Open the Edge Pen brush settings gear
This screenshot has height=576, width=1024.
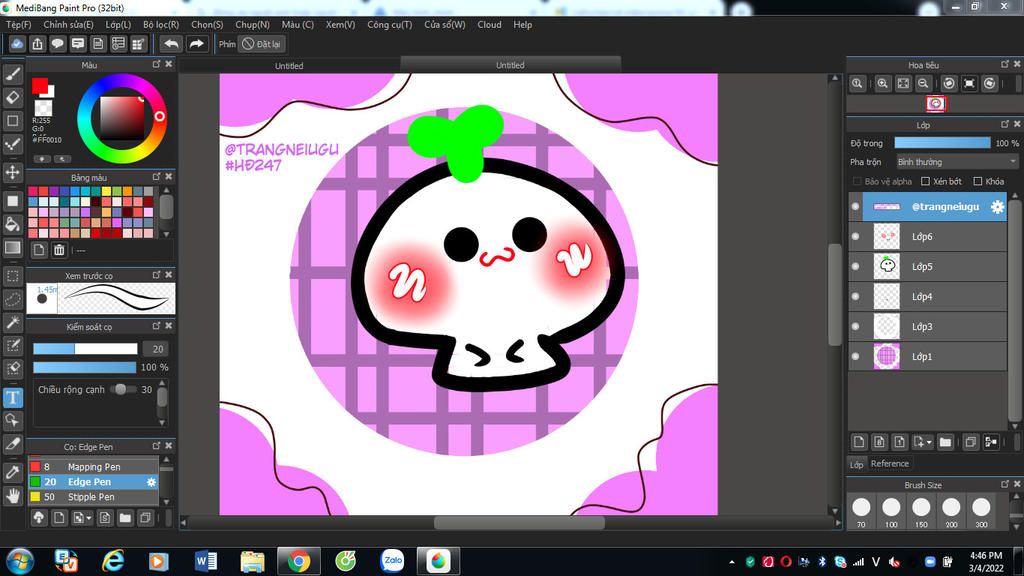[152, 482]
